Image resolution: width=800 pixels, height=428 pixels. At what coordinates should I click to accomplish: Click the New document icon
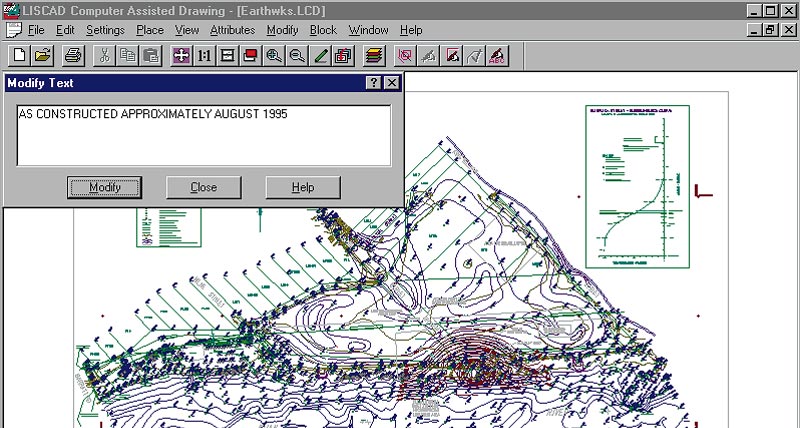[x=20, y=55]
